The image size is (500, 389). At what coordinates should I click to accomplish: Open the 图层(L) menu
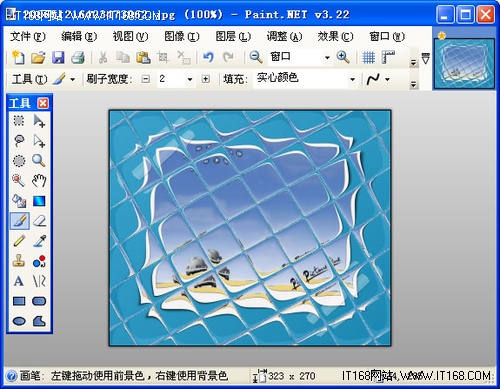pyautogui.click(x=233, y=36)
